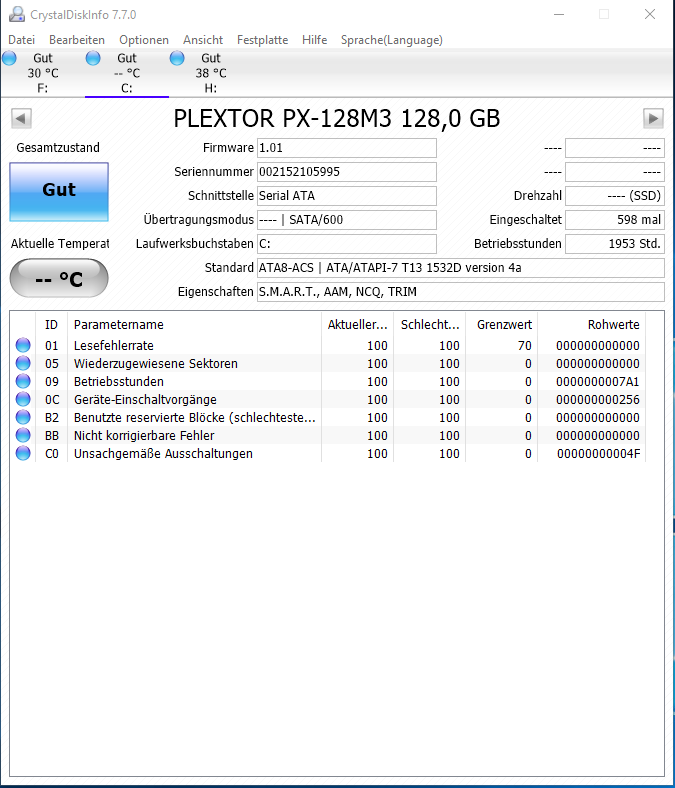675x788 pixels.
Task: Select the C: drive status orb
Action: point(93,58)
